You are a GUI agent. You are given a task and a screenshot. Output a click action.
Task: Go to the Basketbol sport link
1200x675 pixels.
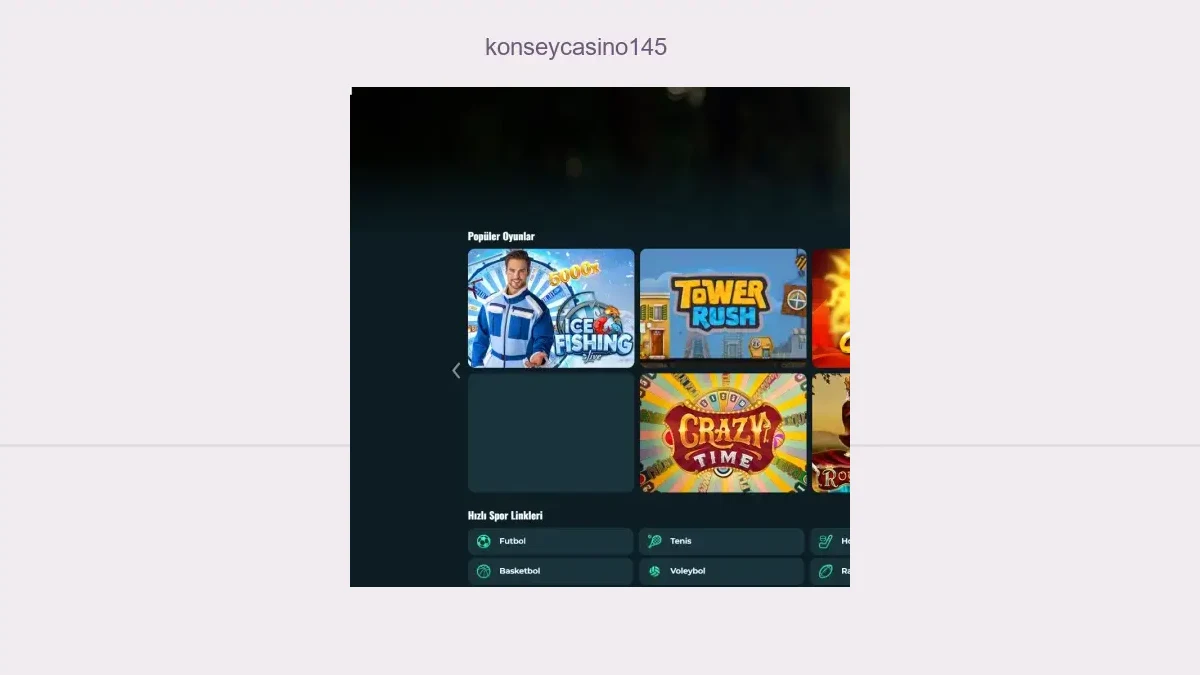550,572
